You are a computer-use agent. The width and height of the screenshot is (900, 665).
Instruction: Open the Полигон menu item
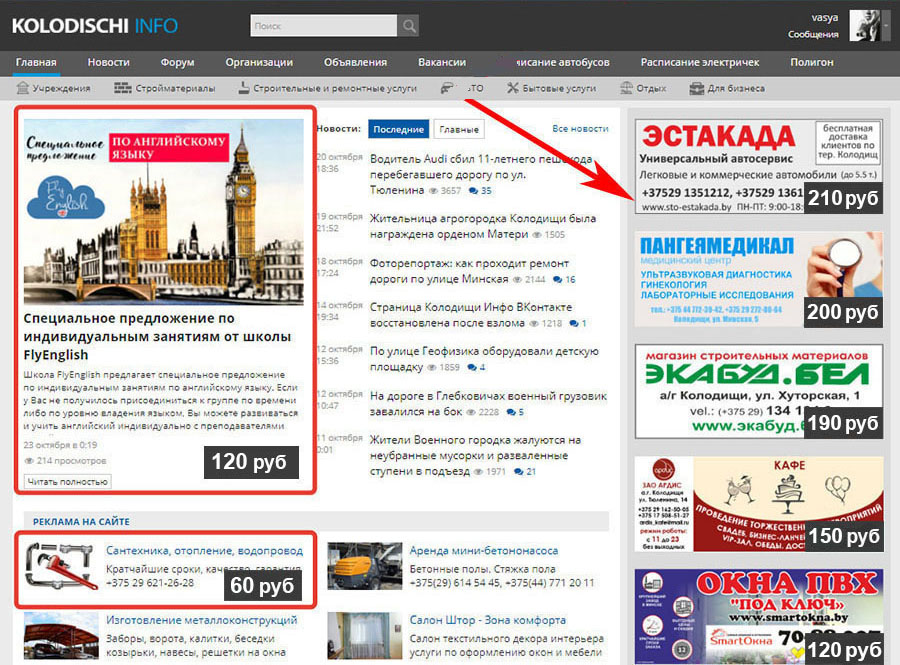pos(812,63)
